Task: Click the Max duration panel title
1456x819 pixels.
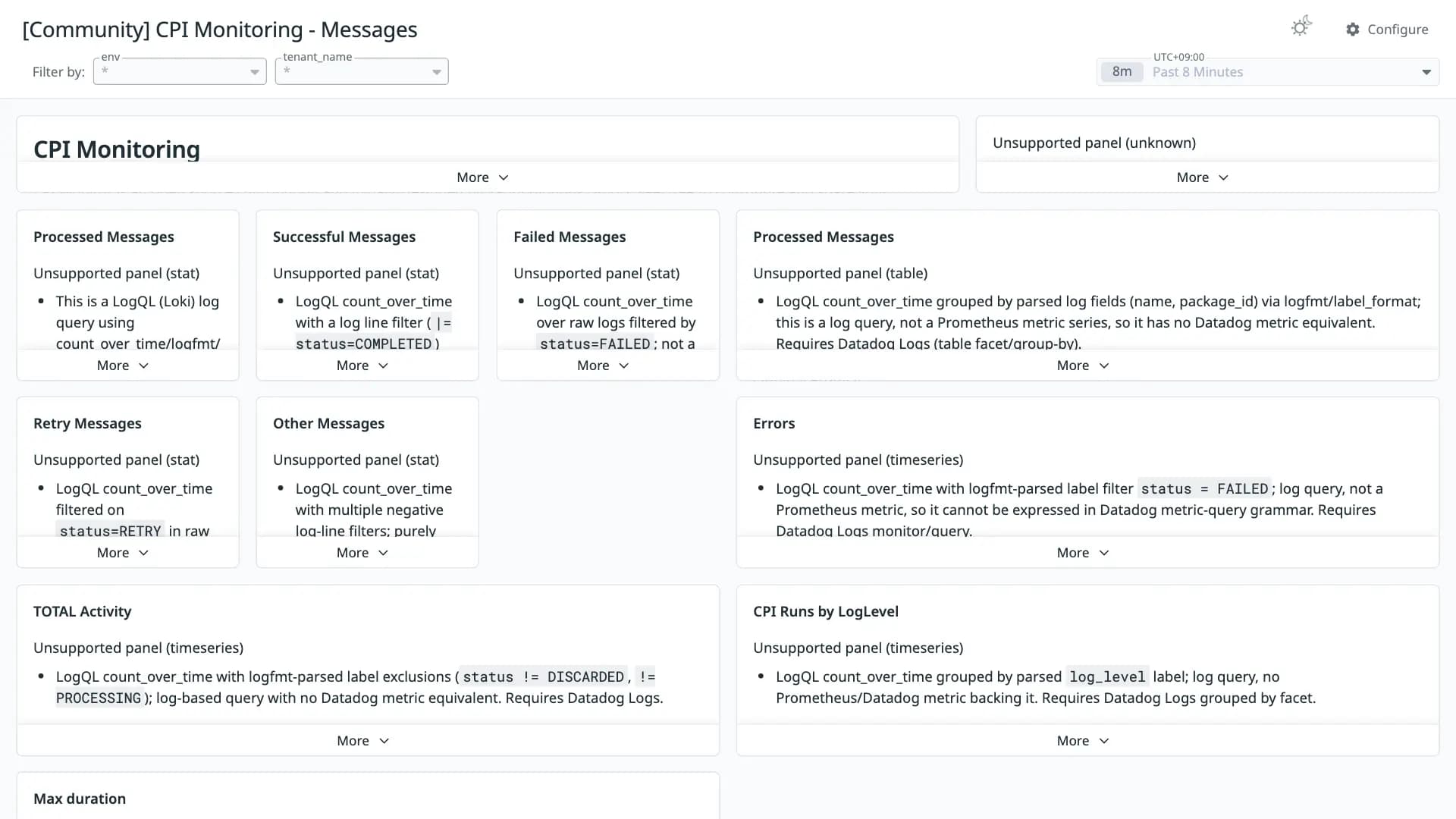Action: point(80,799)
